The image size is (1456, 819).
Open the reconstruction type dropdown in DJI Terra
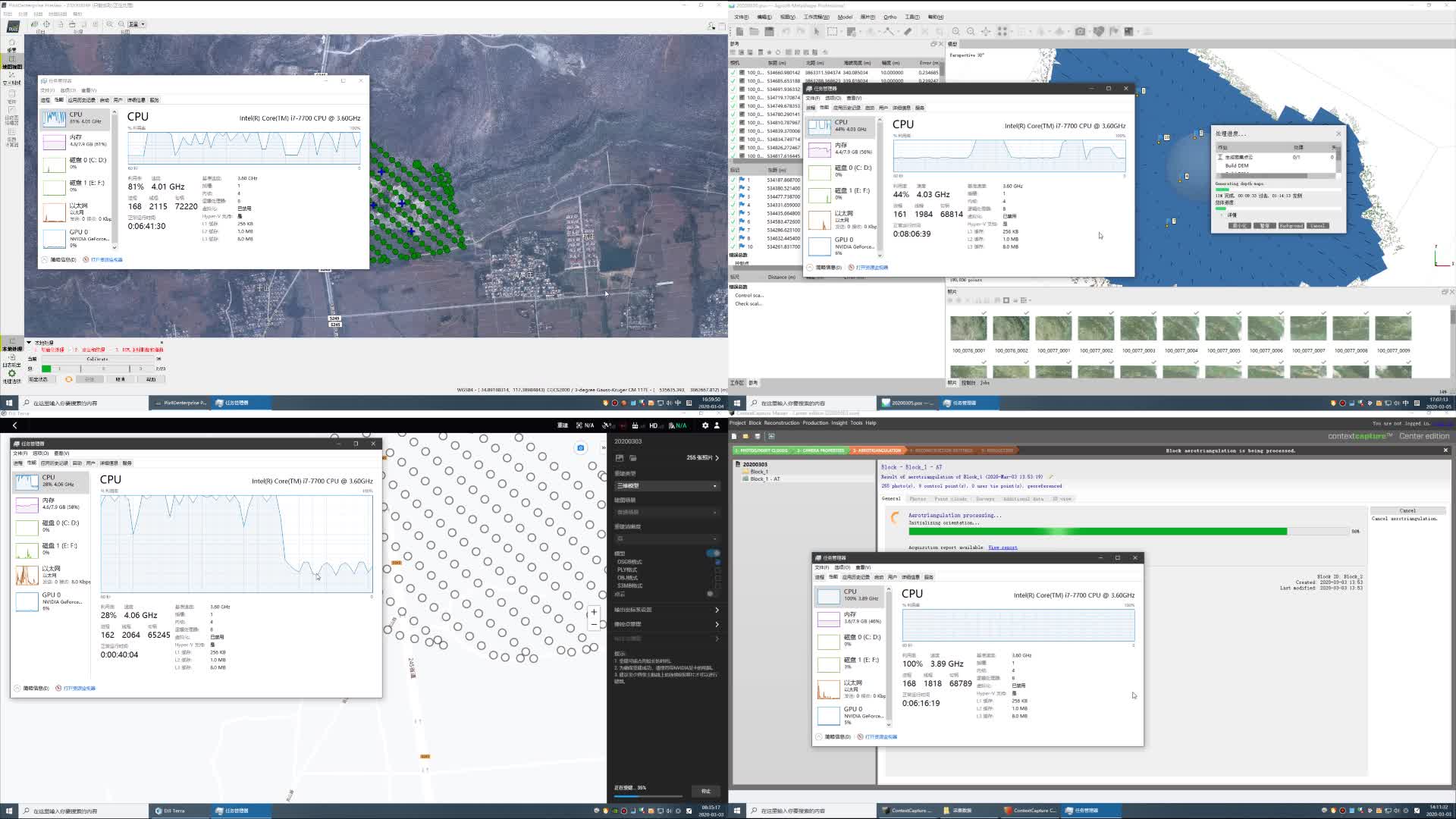click(667, 485)
